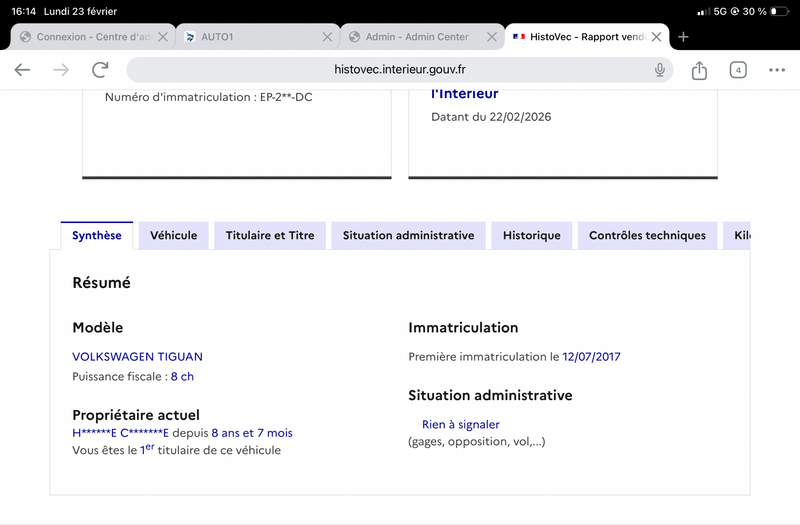800x525 pixels.
Task: Open the Titulaire et Titre tab
Action: pyautogui.click(x=270, y=236)
